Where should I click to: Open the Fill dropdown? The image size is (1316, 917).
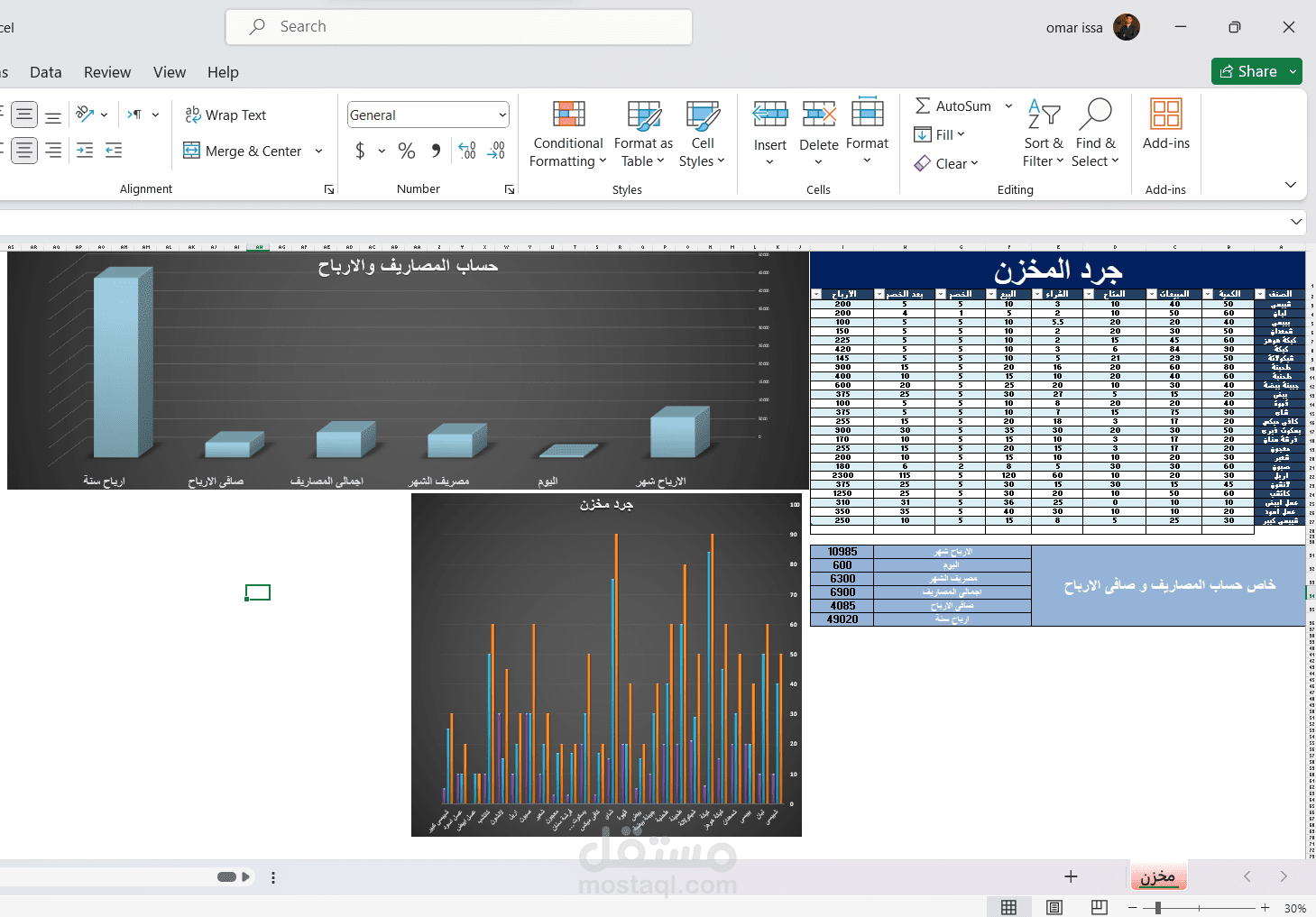click(x=940, y=135)
